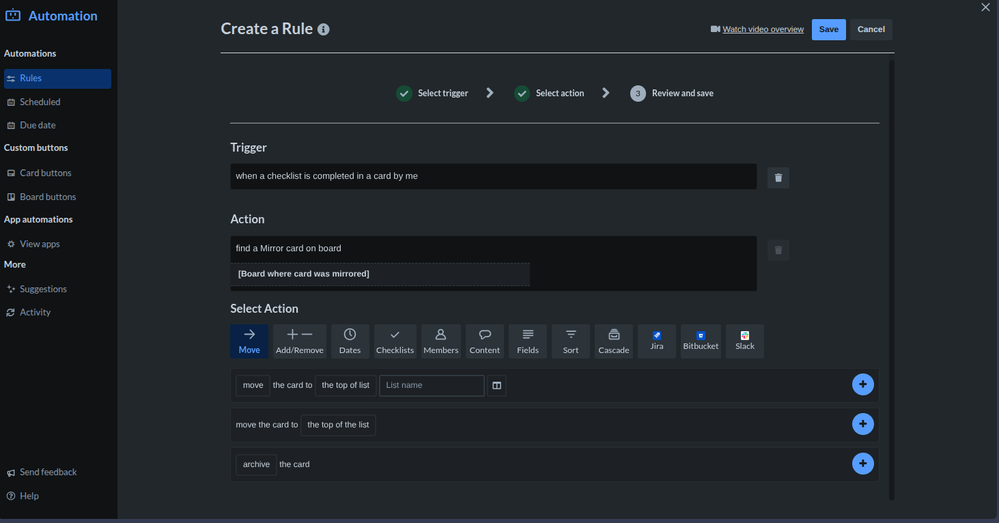Click the rule editor vertical scrollbar
This screenshot has width=999, height=523.
[x=891, y=280]
